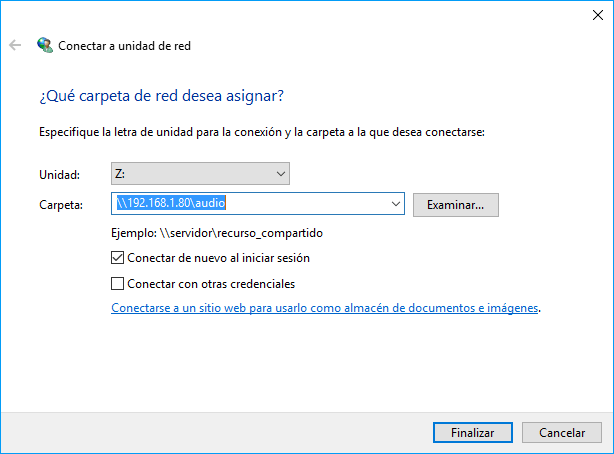
Task: Enable the Conectar con otras credenciales checkbox
Action: pos(118,283)
